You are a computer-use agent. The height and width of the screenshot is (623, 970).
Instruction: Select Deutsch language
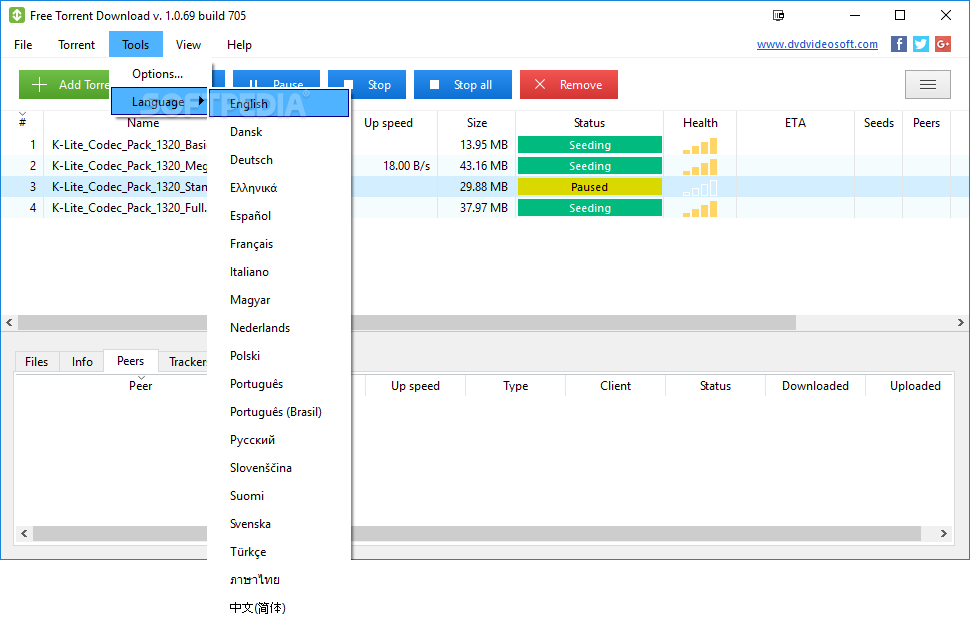(x=279, y=160)
